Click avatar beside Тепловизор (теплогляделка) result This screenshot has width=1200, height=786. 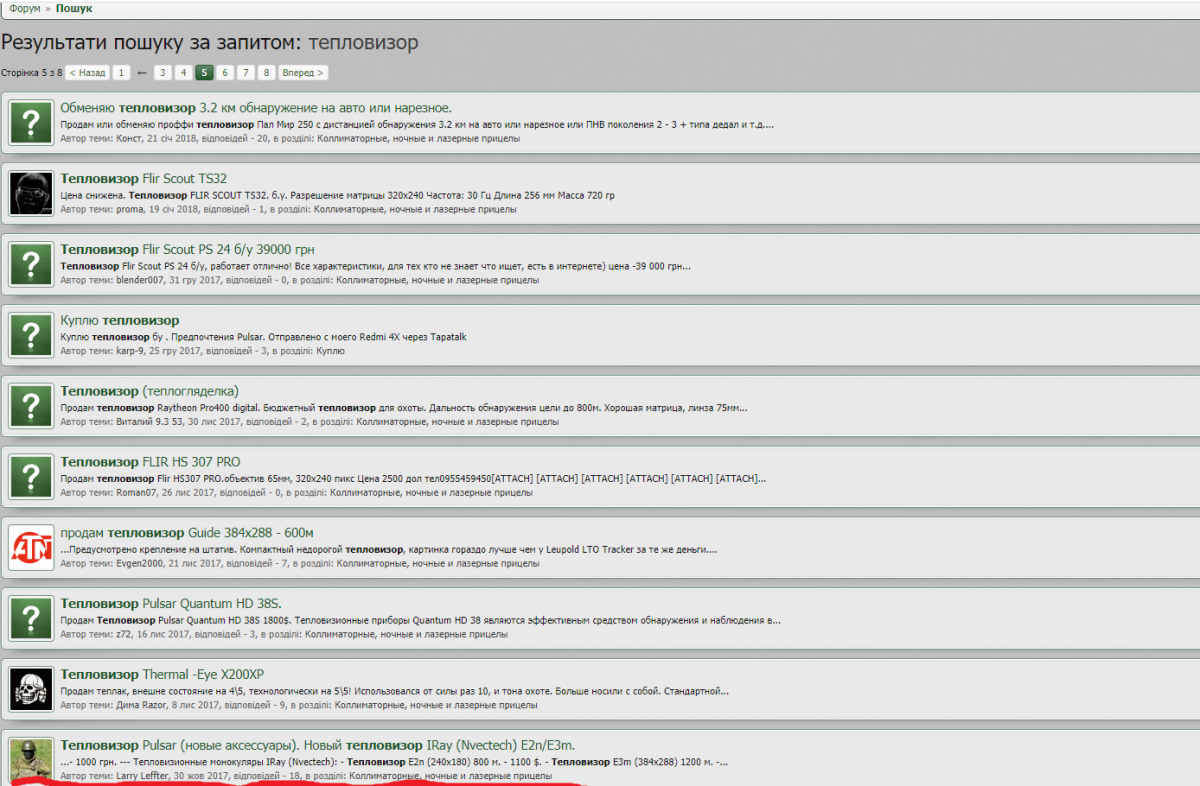(x=31, y=406)
